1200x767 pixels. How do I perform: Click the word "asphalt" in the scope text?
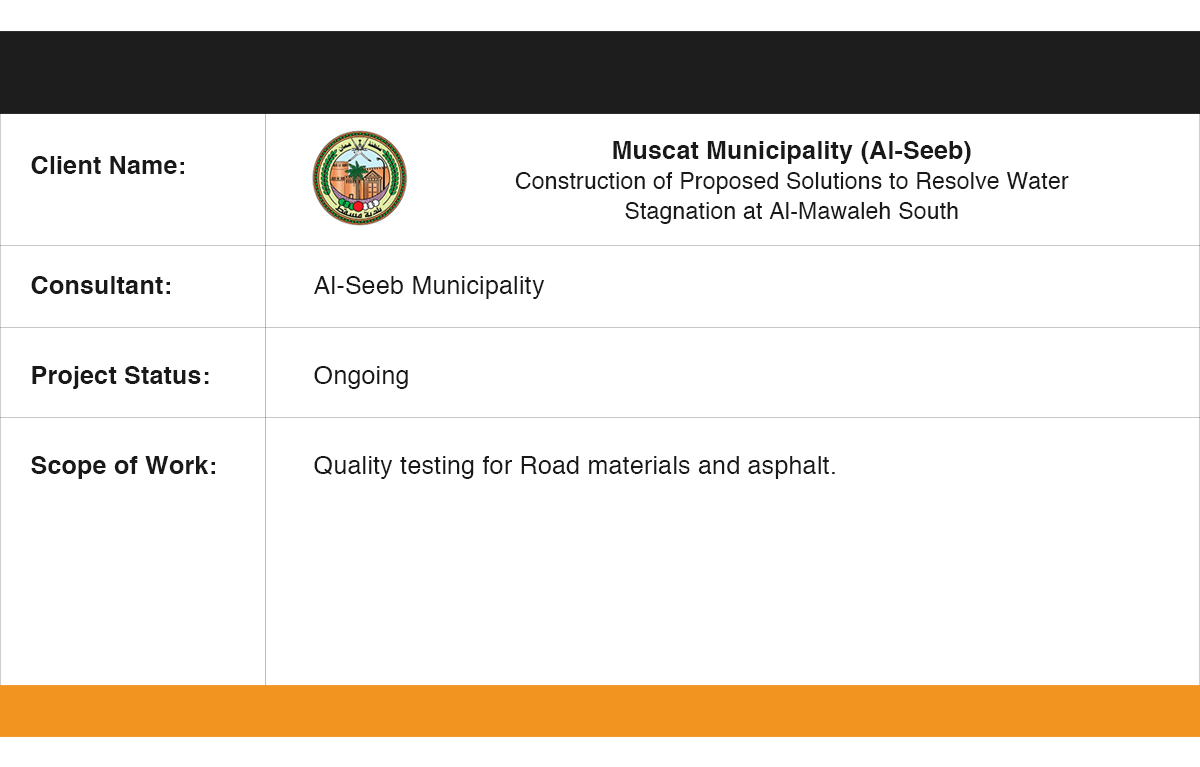pos(788,466)
